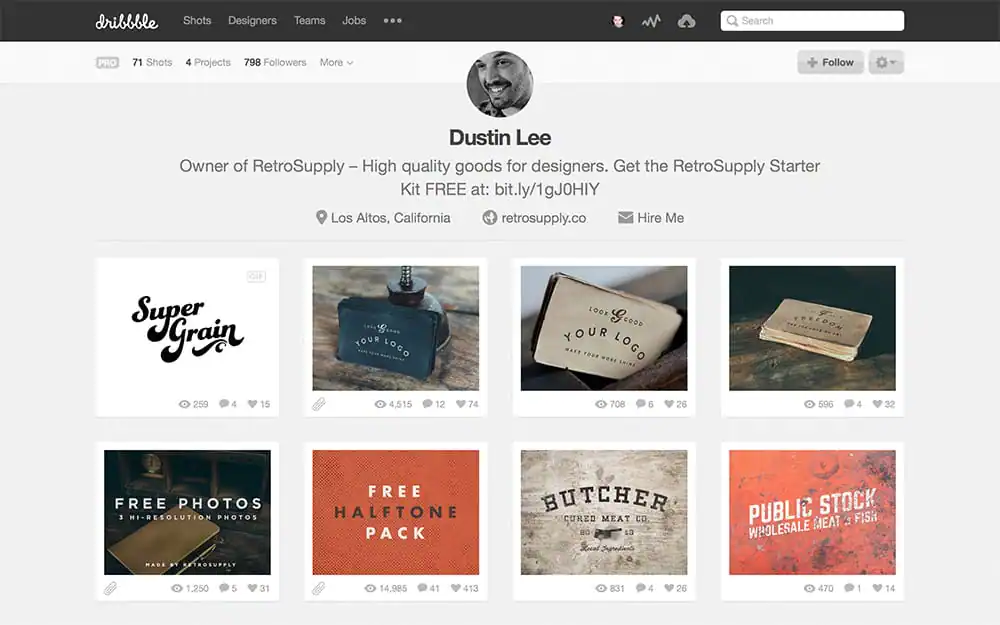Open the kraft paper Your Logo shot

click(x=604, y=328)
